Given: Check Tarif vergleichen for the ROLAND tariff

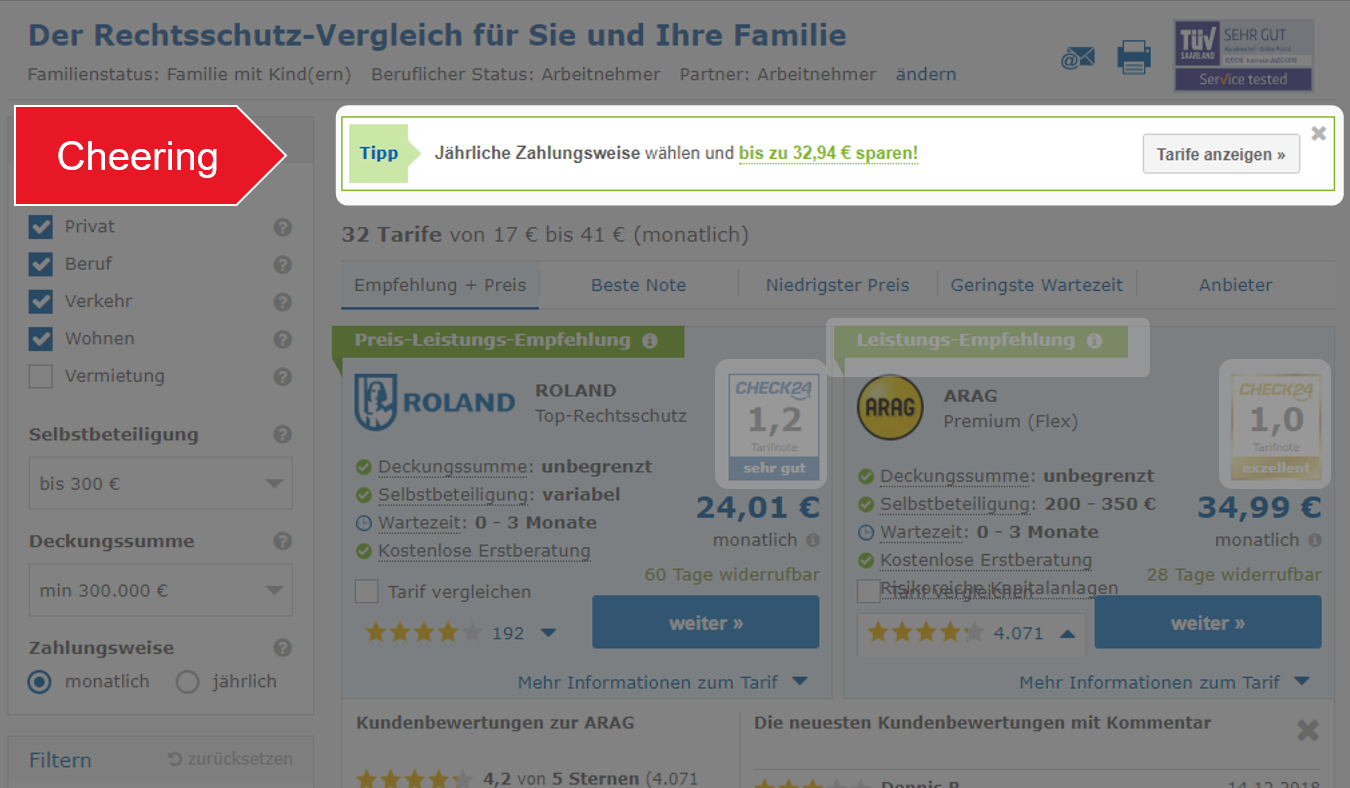Looking at the screenshot, I should point(367,591).
